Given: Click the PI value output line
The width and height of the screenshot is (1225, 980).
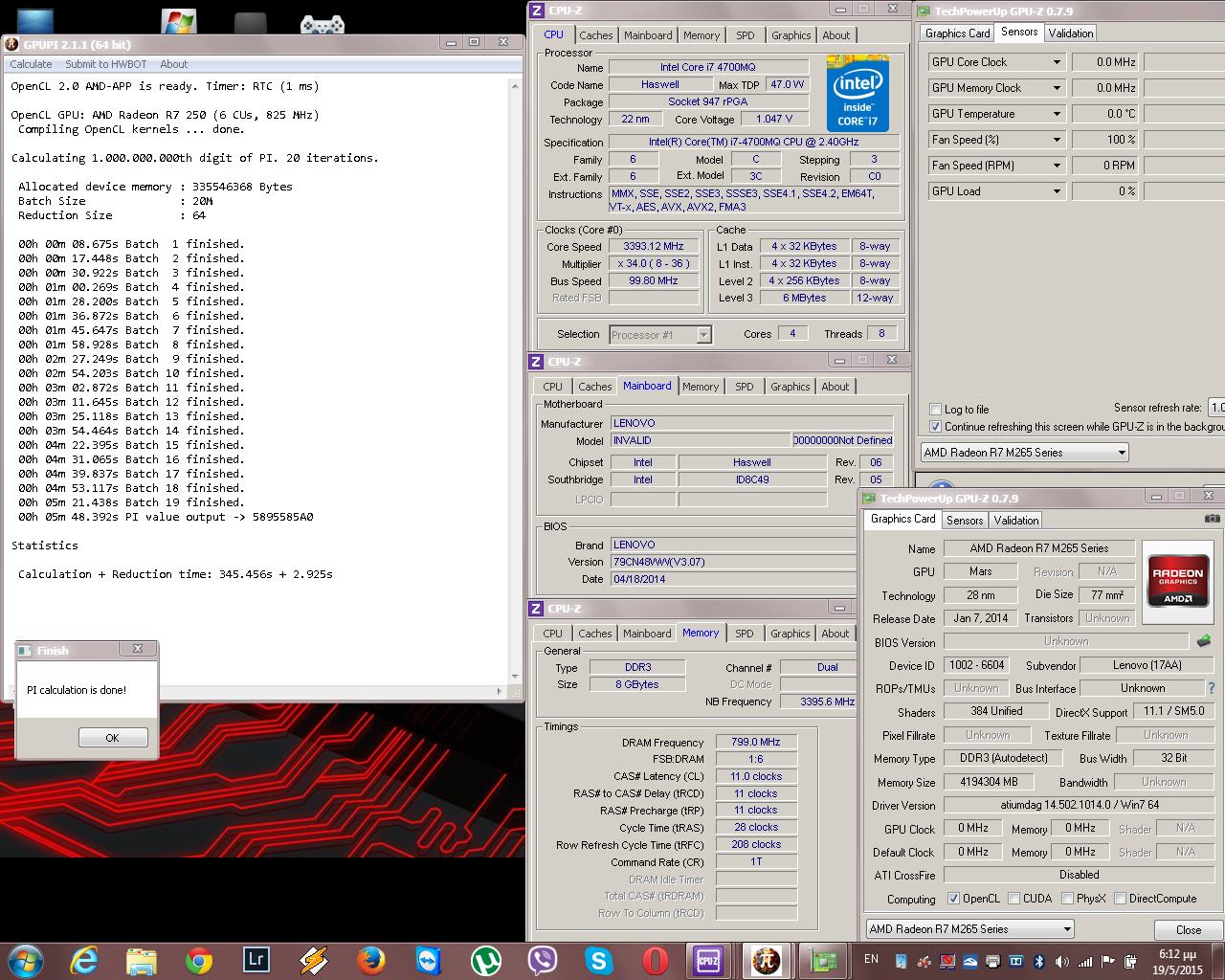Looking at the screenshot, I should pos(166,517).
